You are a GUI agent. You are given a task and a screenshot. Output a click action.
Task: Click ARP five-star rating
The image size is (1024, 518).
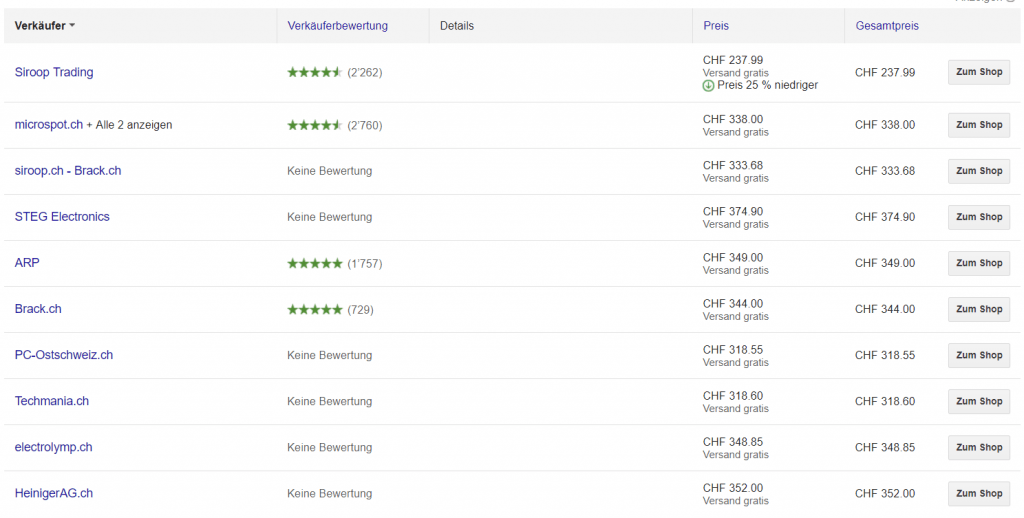314,264
